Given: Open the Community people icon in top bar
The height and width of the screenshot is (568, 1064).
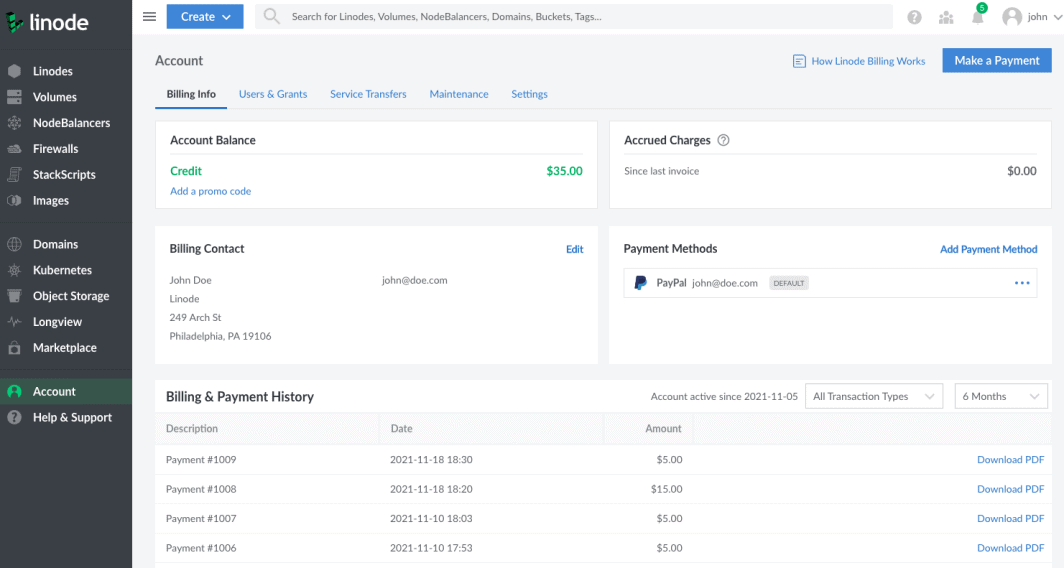Looking at the screenshot, I should coord(946,17).
